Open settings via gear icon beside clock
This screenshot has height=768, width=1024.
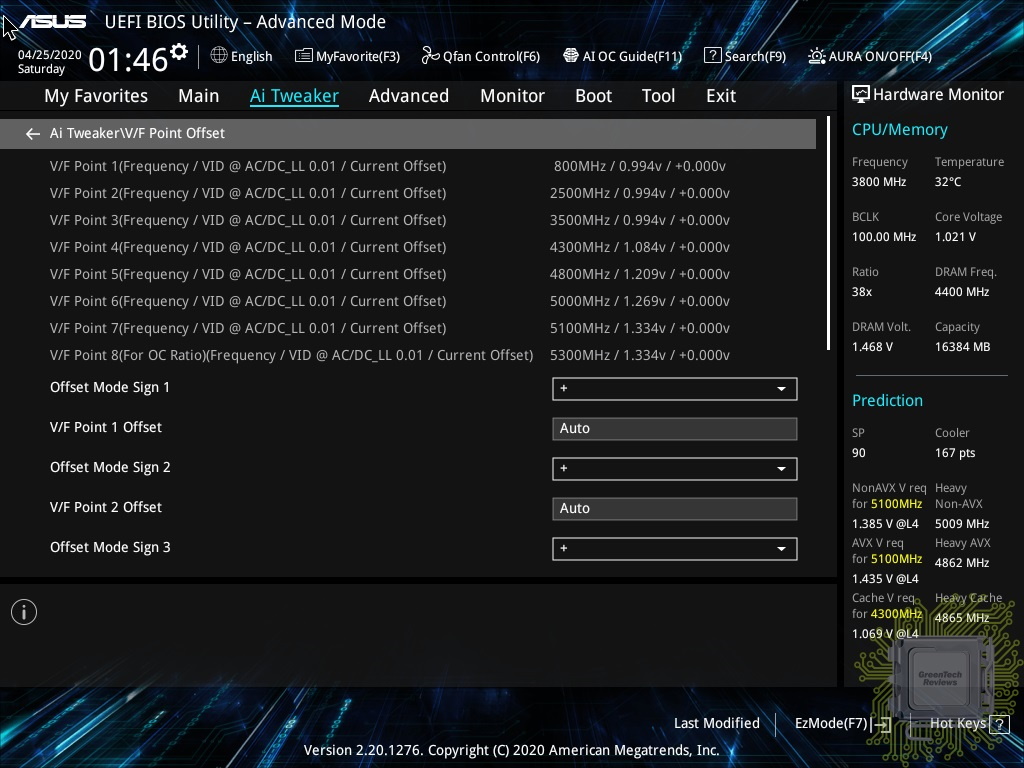tap(179, 52)
